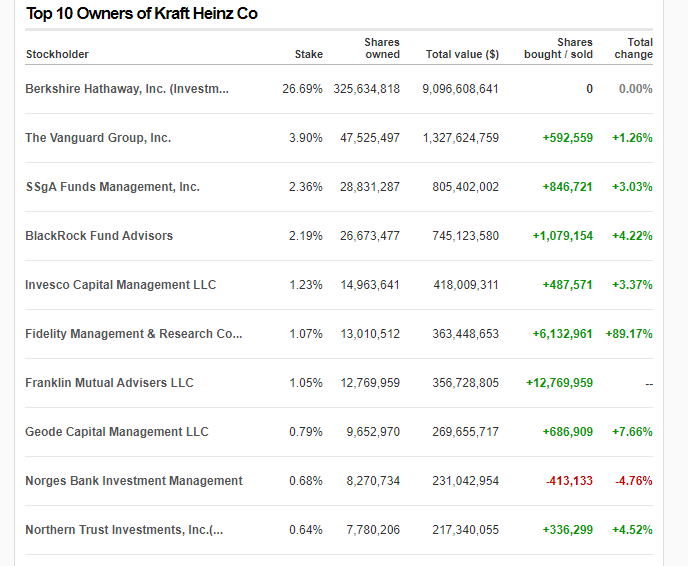Select the +336,299 shares bought value

pos(568,530)
